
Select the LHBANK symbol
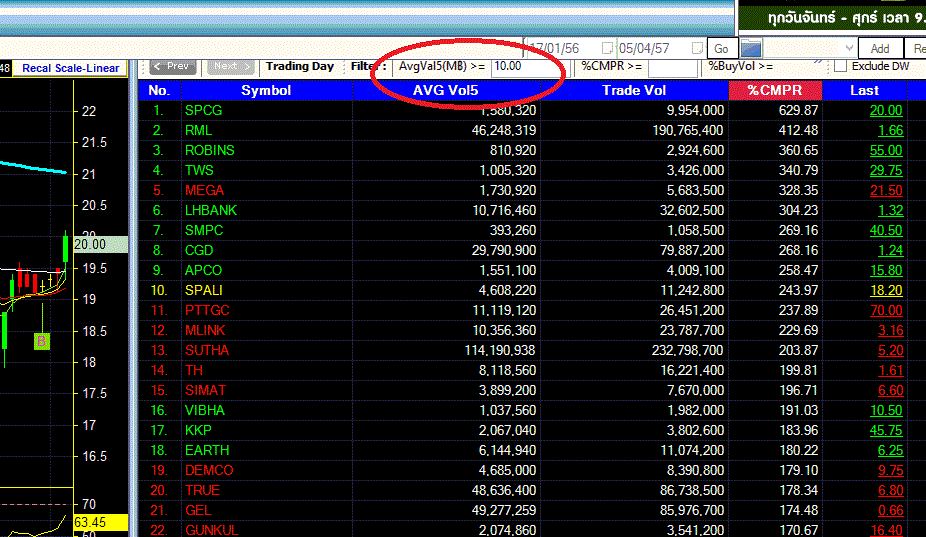coord(211,210)
